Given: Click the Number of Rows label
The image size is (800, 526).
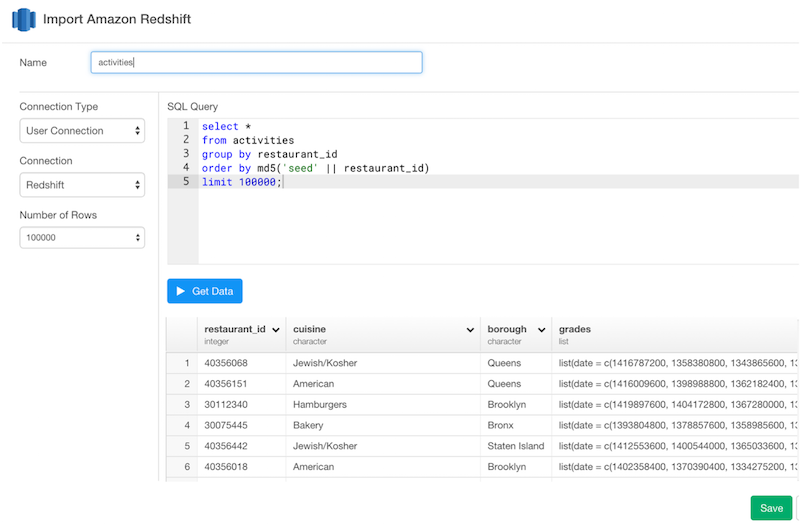Looking at the screenshot, I should [58, 215].
